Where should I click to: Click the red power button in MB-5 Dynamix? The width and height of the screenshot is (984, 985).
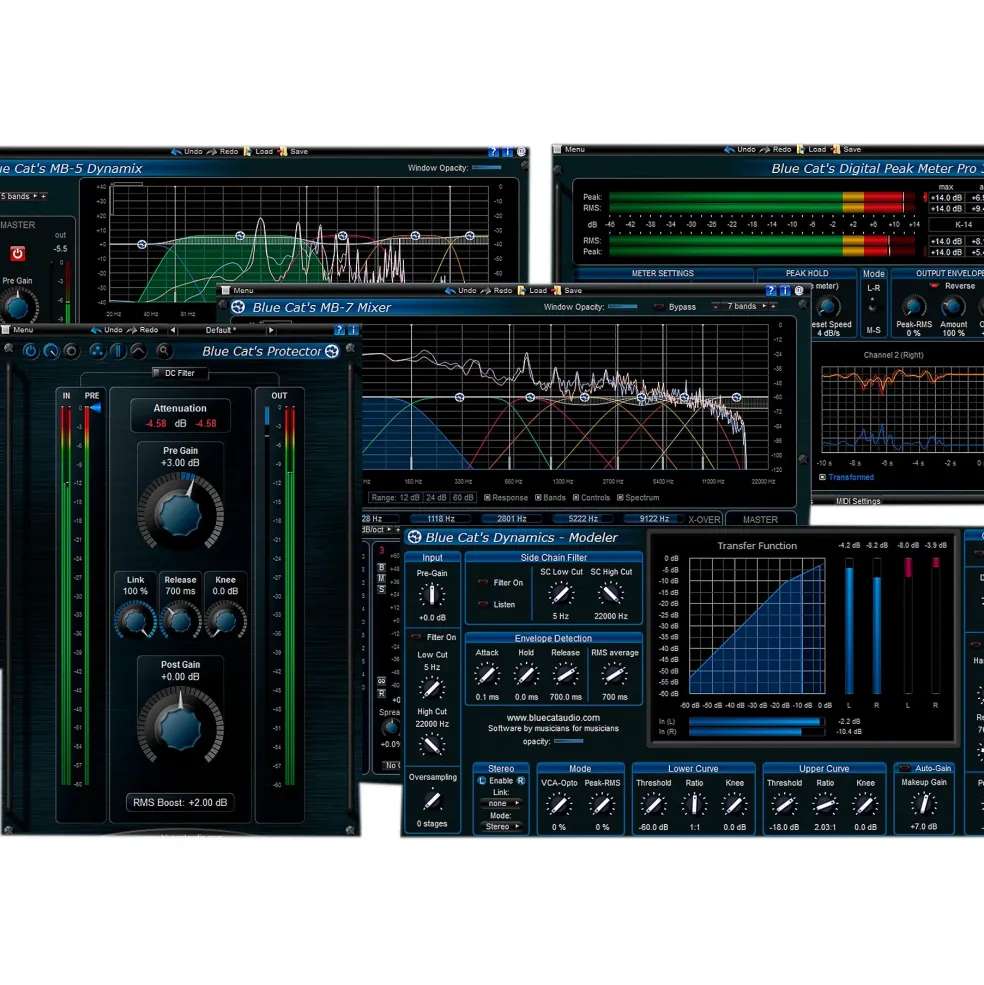(x=18, y=253)
